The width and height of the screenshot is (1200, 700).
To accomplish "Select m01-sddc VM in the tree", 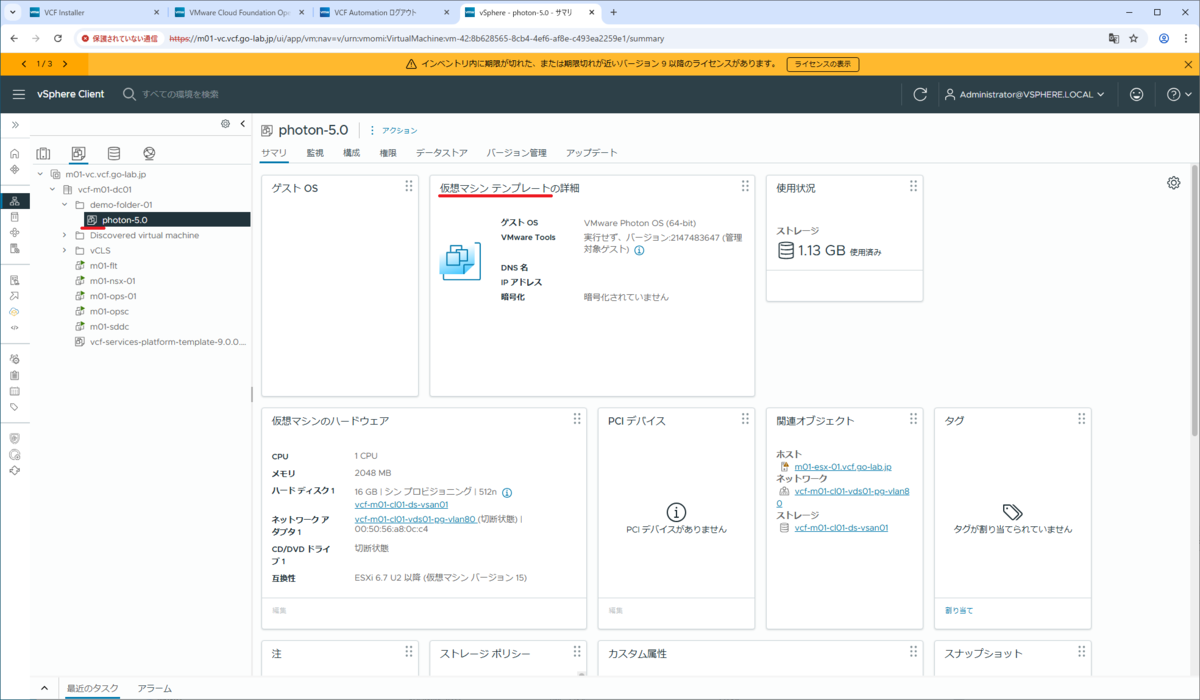I will [x=108, y=326].
